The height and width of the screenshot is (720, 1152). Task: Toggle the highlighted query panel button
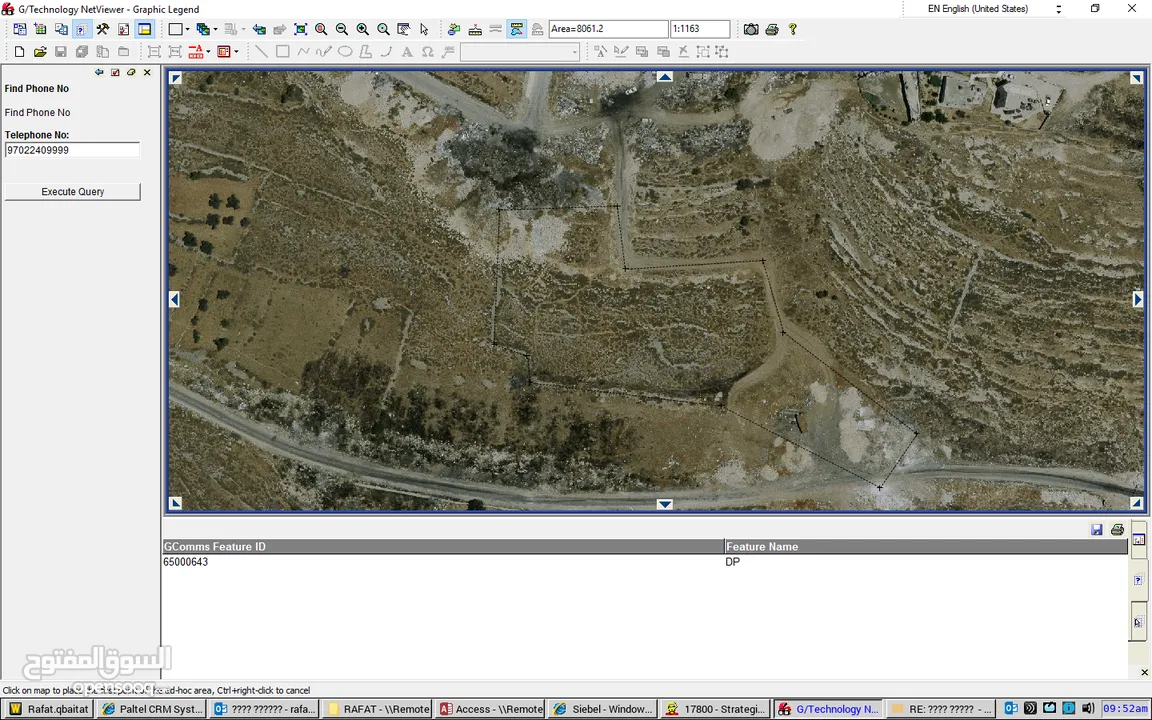point(81,30)
